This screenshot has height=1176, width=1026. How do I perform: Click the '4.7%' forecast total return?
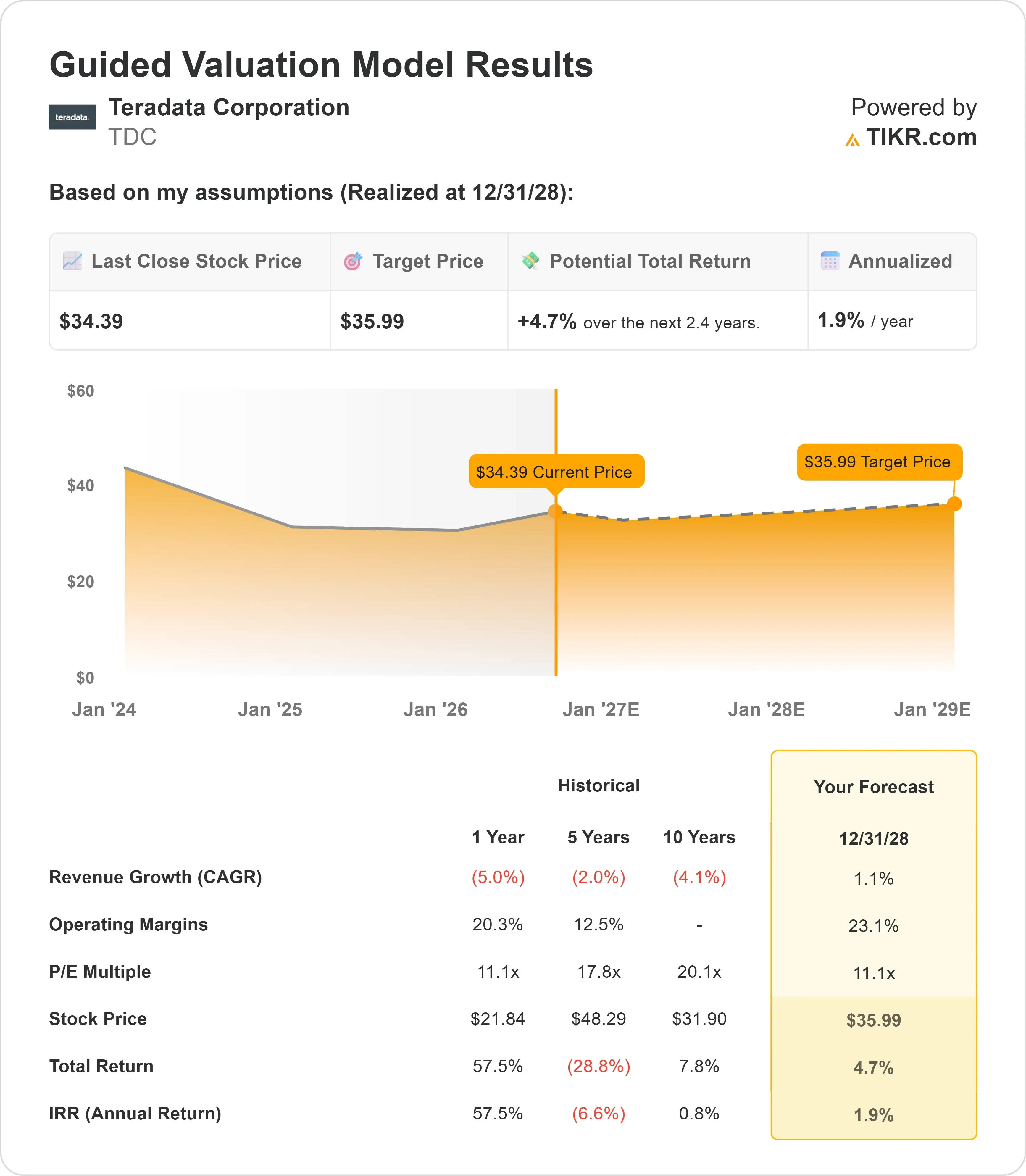point(874,1068)
